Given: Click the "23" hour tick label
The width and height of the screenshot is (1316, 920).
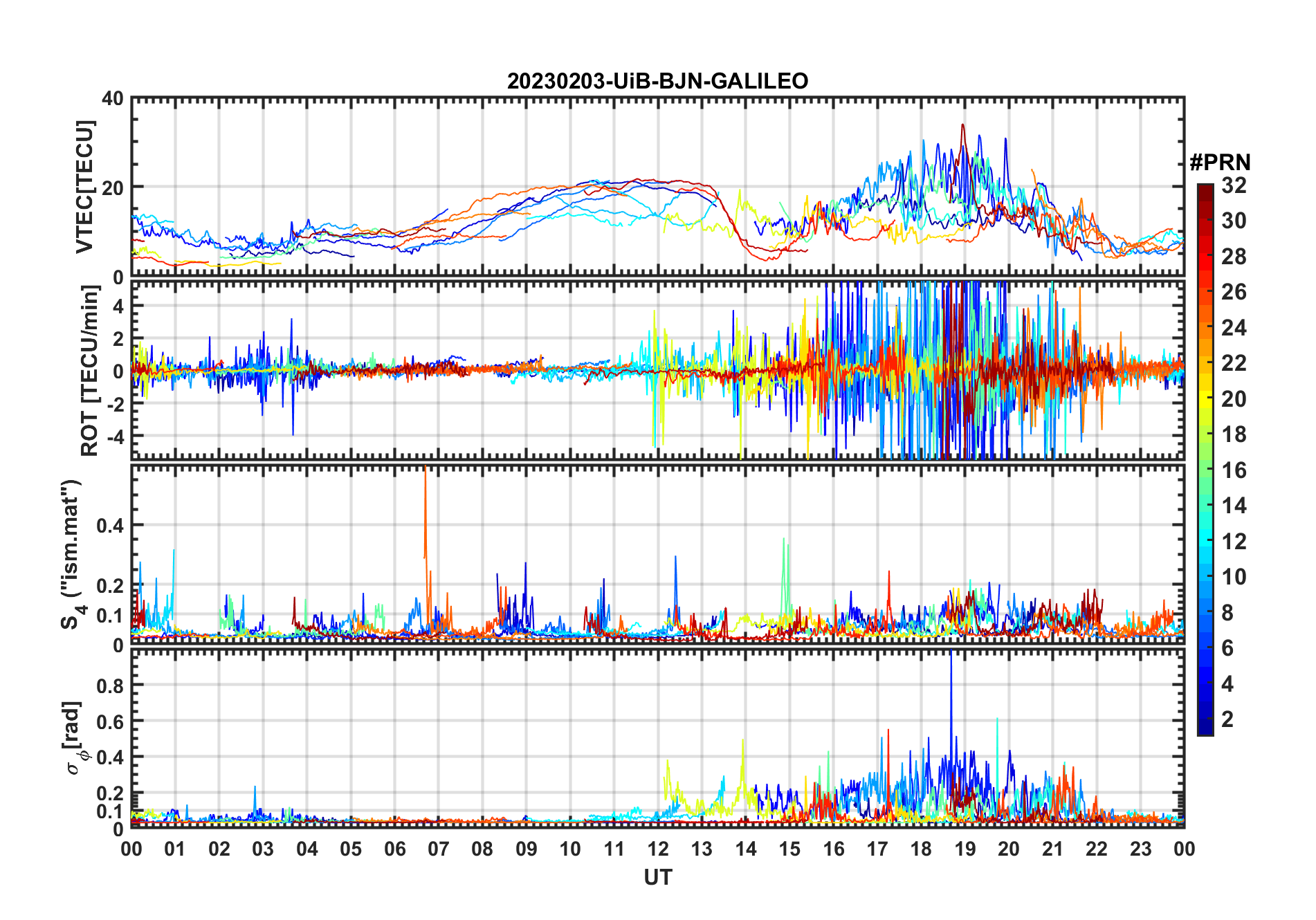Looking at the screenshot, I should click(x=1140, y=849).
